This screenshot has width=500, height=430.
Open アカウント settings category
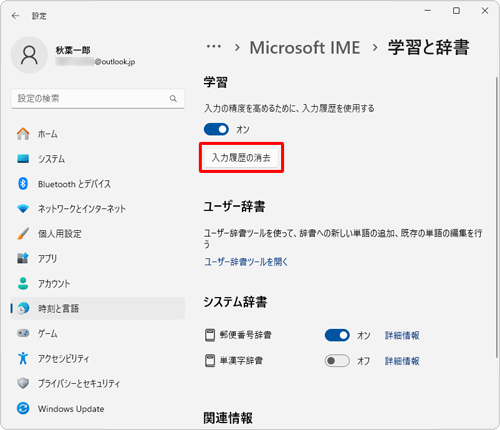[98, 283]
